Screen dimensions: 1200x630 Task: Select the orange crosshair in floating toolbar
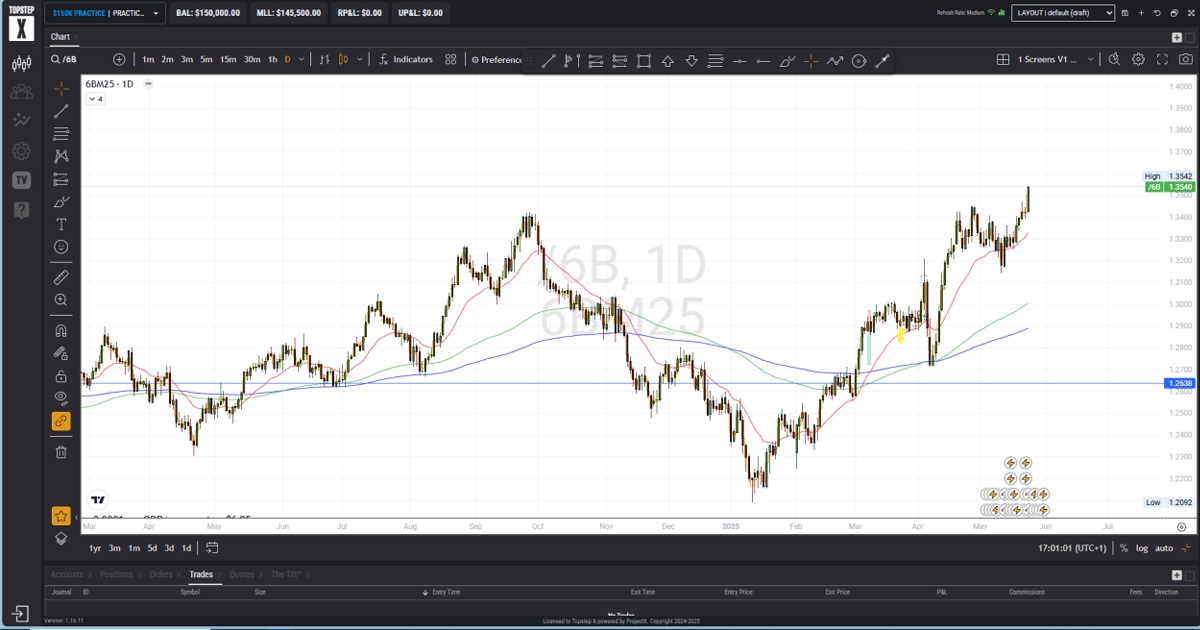(811, 61)
